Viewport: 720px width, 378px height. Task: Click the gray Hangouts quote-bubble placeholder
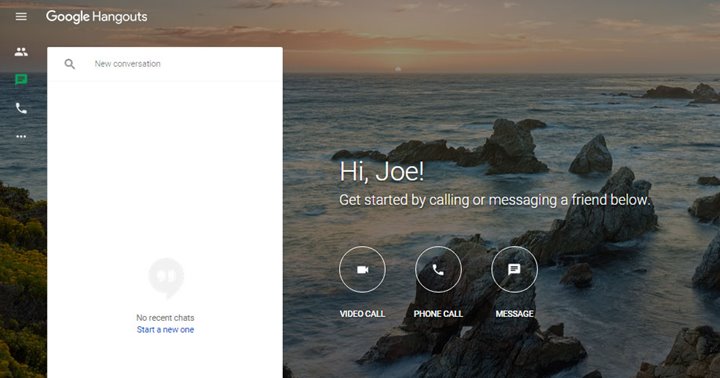click(166, 276)
